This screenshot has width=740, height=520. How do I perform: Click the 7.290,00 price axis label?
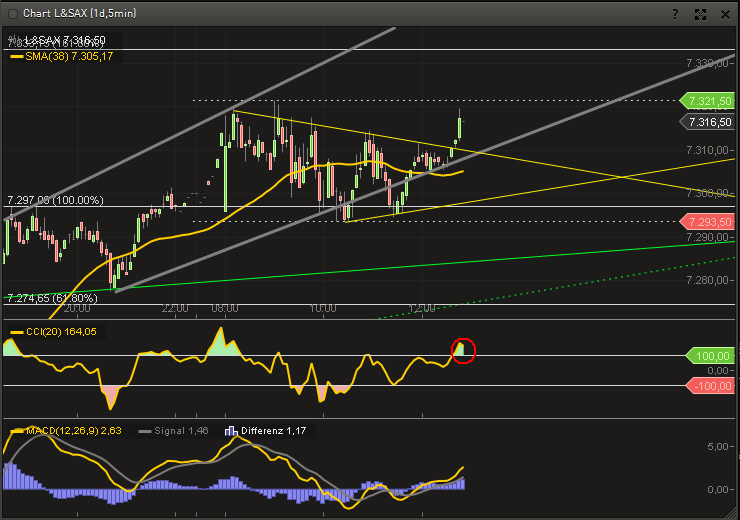pos(707,237)
